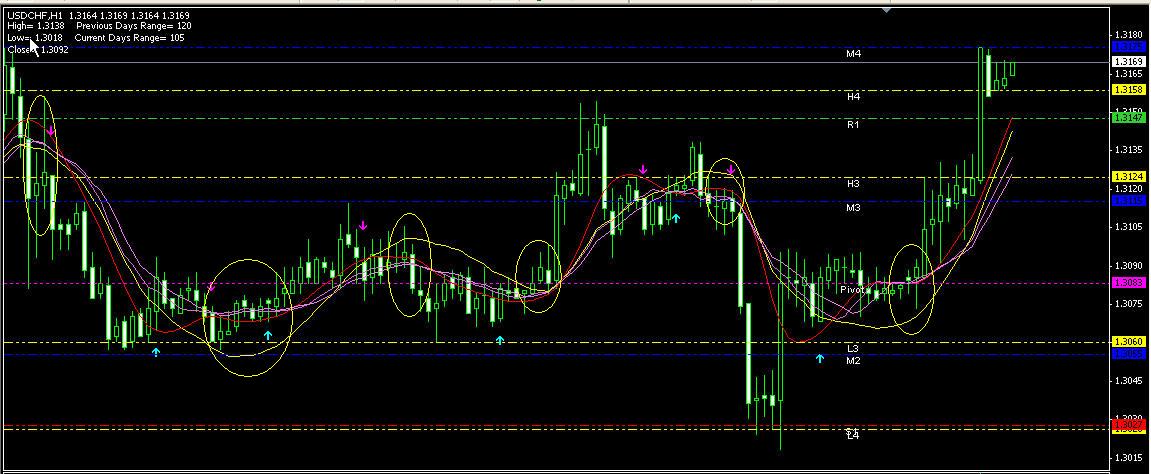Click the L3 level label
The width and height of the screenshot is (1151, 474).
(852, 349)
